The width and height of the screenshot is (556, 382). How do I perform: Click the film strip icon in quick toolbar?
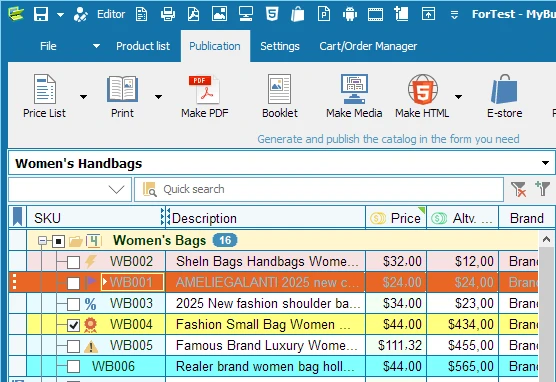[376, 15]
